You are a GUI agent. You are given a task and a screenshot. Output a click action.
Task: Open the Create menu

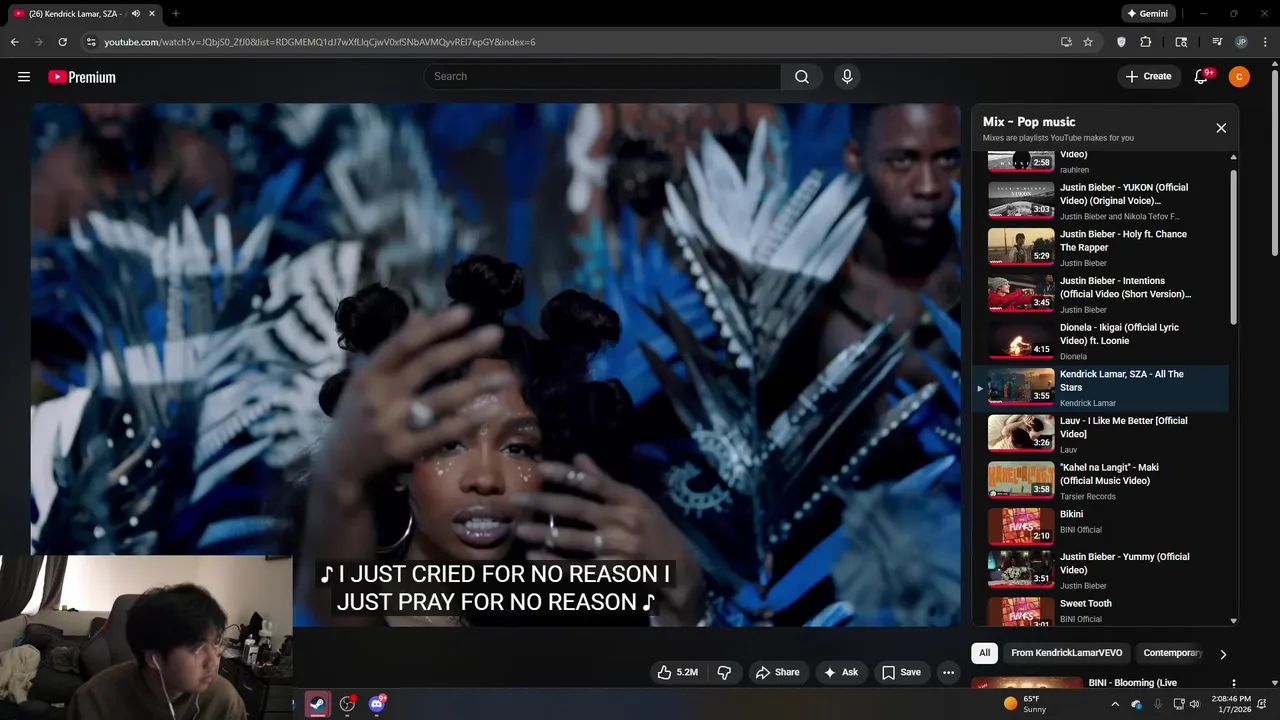[1148, 77]
